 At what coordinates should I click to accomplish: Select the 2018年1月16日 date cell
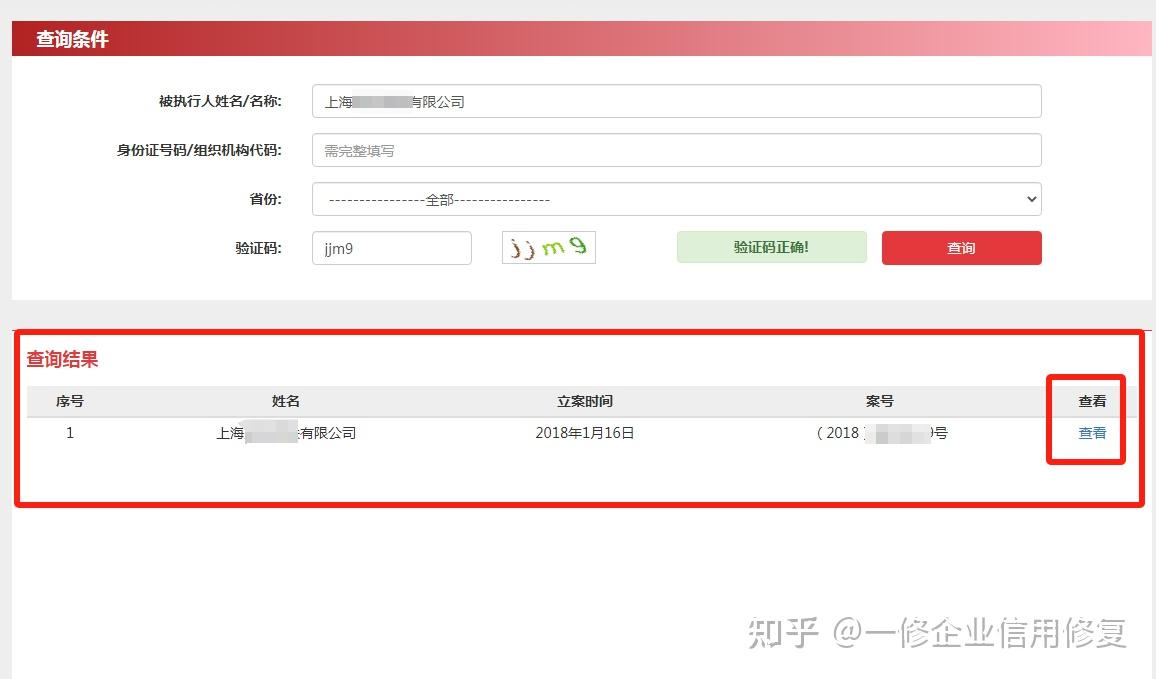tap(585, 433)
